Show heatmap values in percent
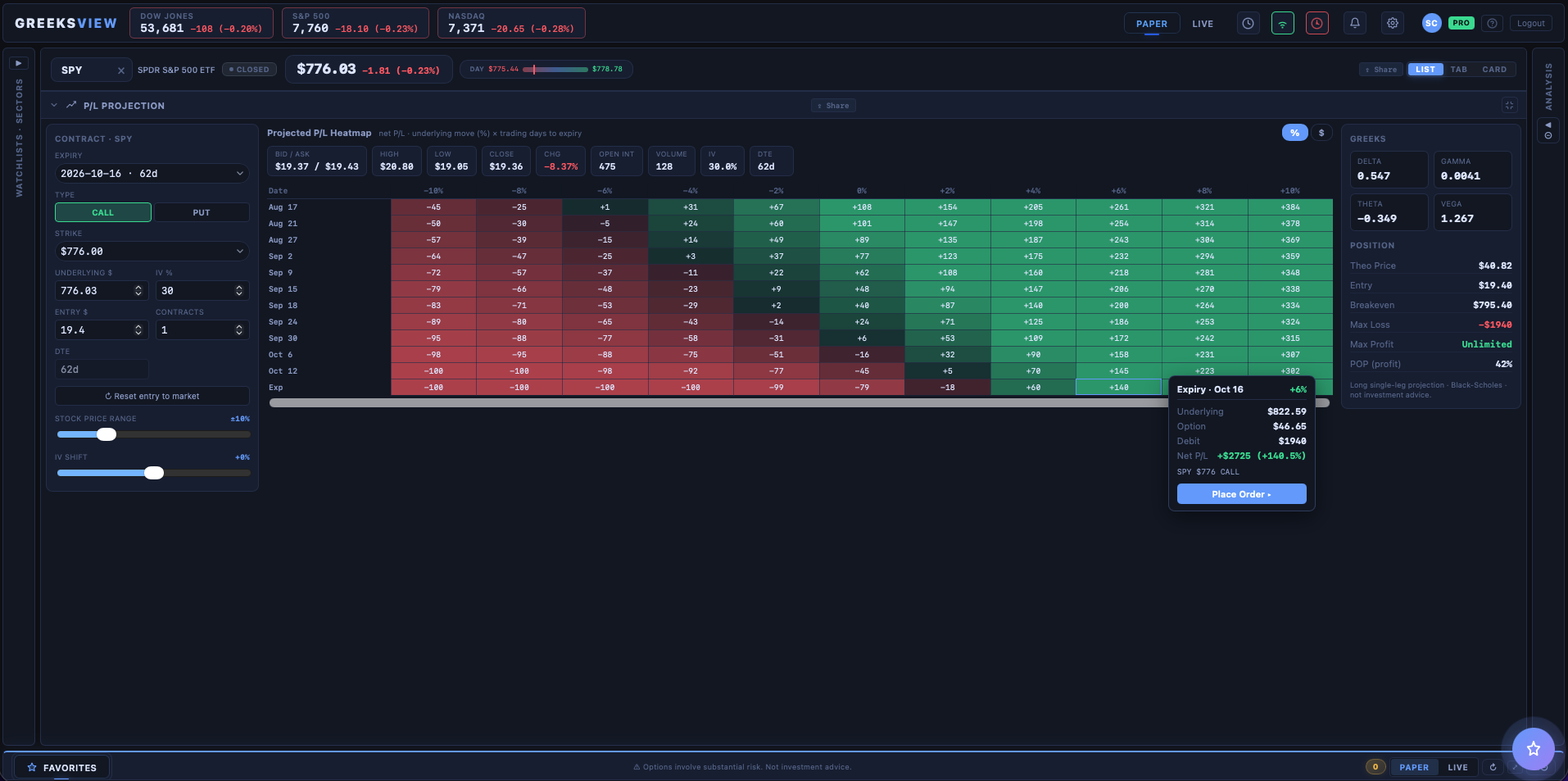 coord(1294,133)
